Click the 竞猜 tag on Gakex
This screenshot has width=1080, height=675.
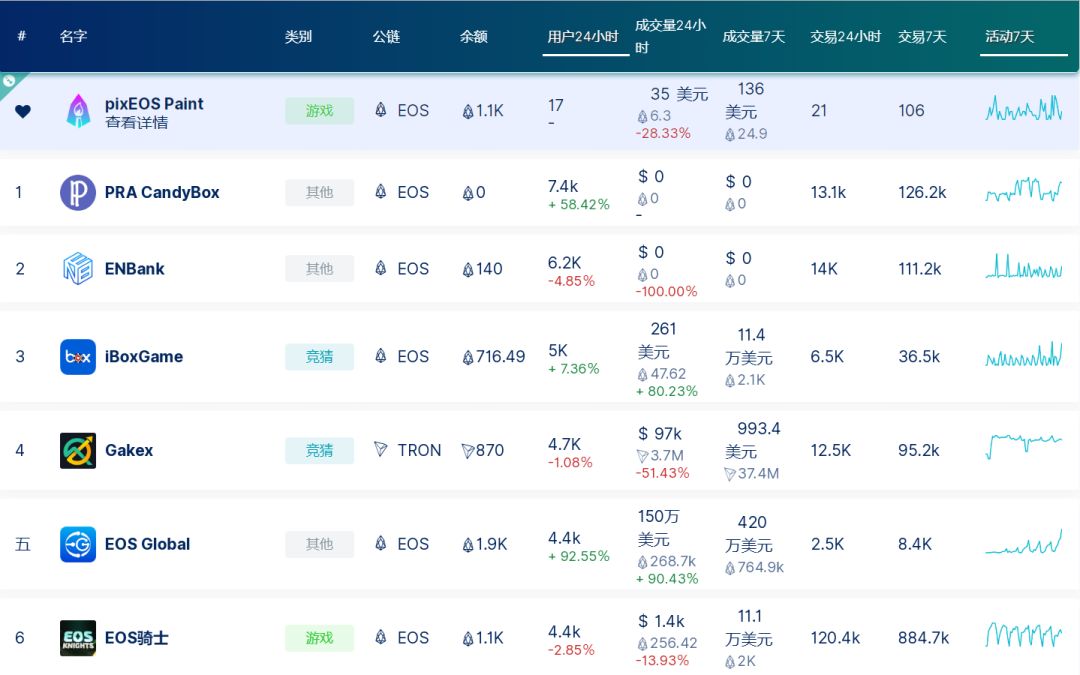pyautogui.click(x=320, y=450)
